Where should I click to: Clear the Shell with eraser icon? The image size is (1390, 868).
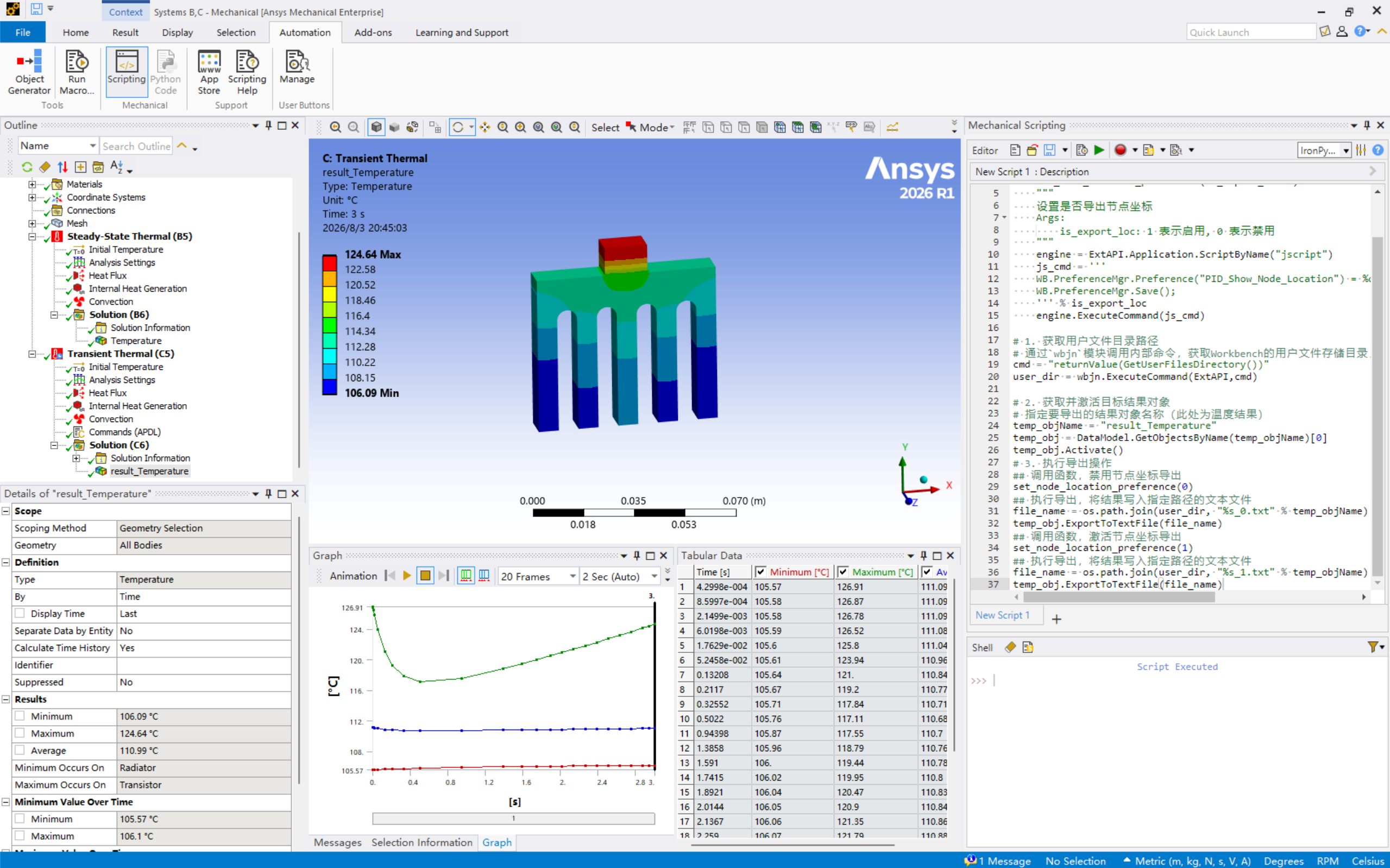1010,647
